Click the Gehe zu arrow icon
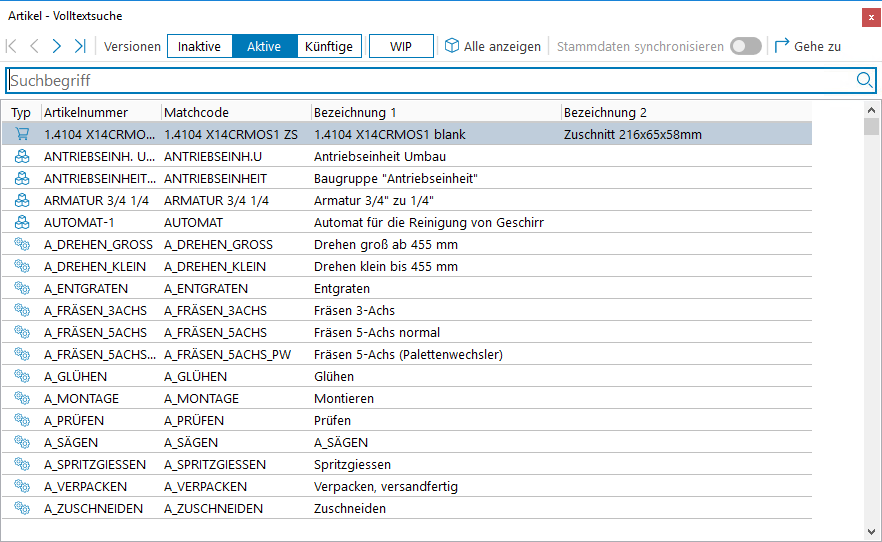 click(x=782, y=46)
